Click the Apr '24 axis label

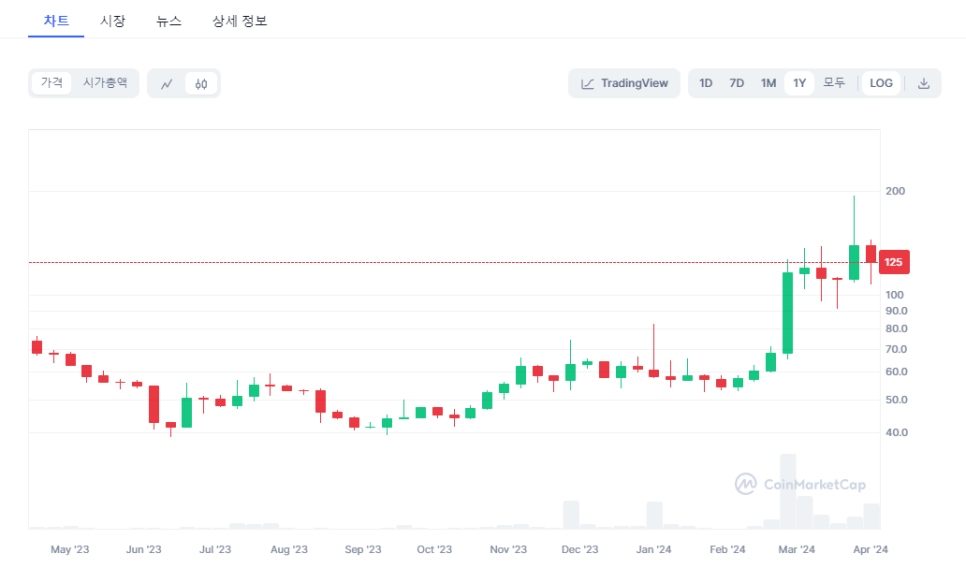(x=871, y=549)
